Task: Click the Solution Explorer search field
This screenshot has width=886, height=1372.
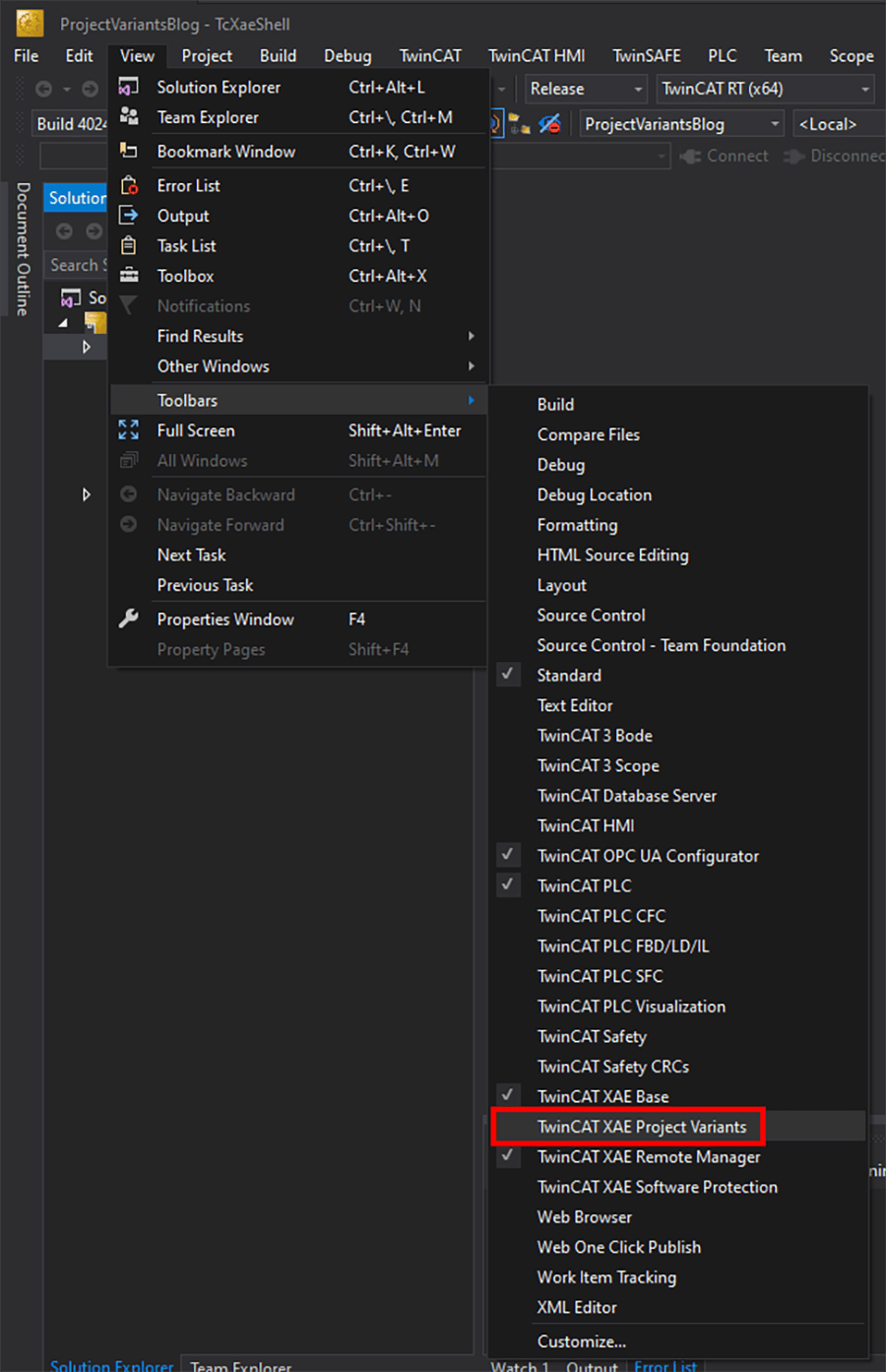Action: click(77, 265)
